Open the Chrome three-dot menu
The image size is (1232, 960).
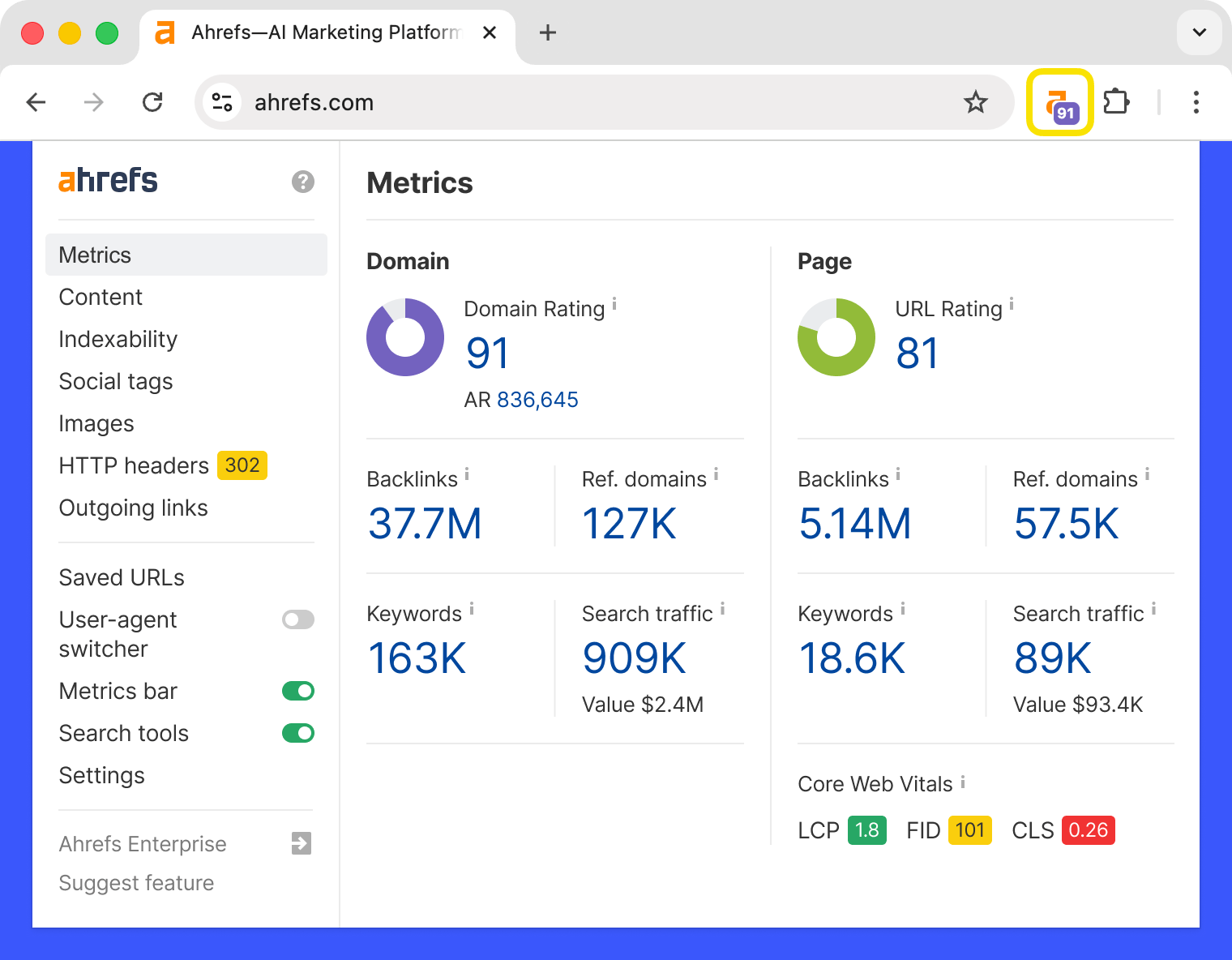pyautogui.click(x=1196, y=102)
